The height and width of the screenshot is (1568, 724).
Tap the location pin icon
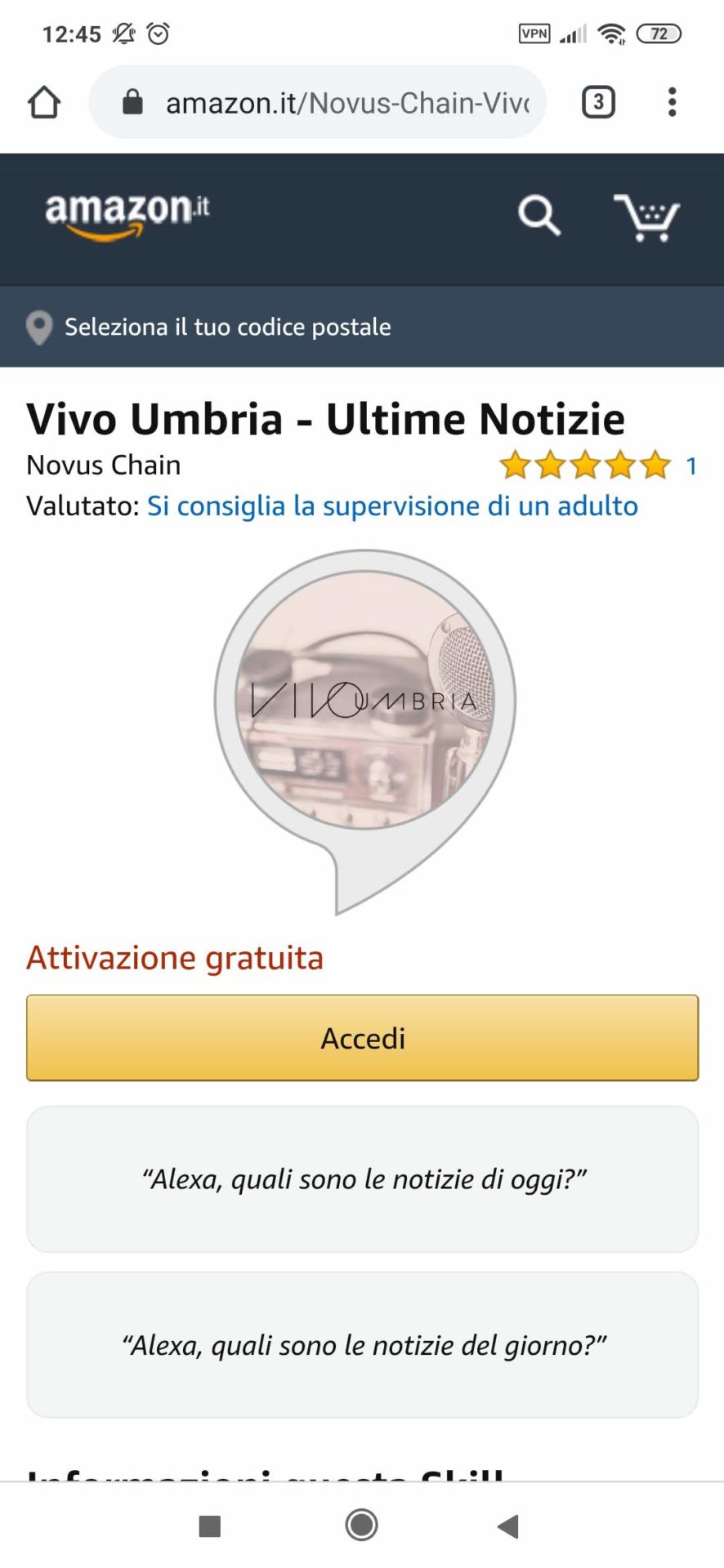39,327
